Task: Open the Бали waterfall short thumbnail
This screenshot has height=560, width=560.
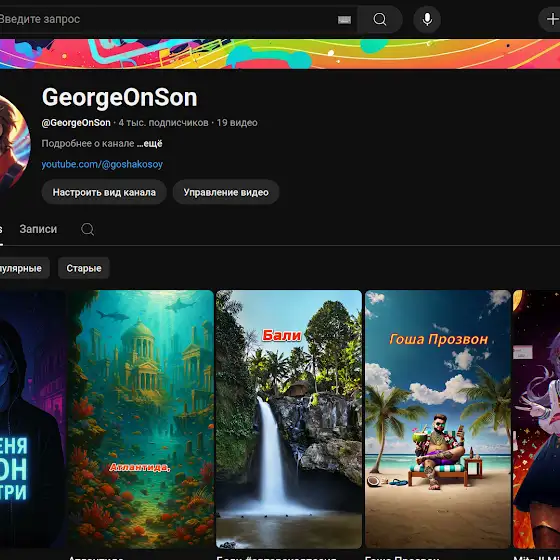Action: (x=289, y=419)
